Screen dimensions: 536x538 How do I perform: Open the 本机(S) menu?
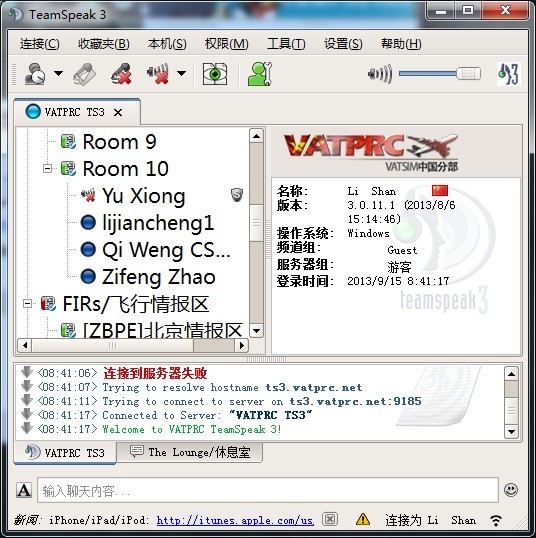pyautogui.click(x=167, y=44)
